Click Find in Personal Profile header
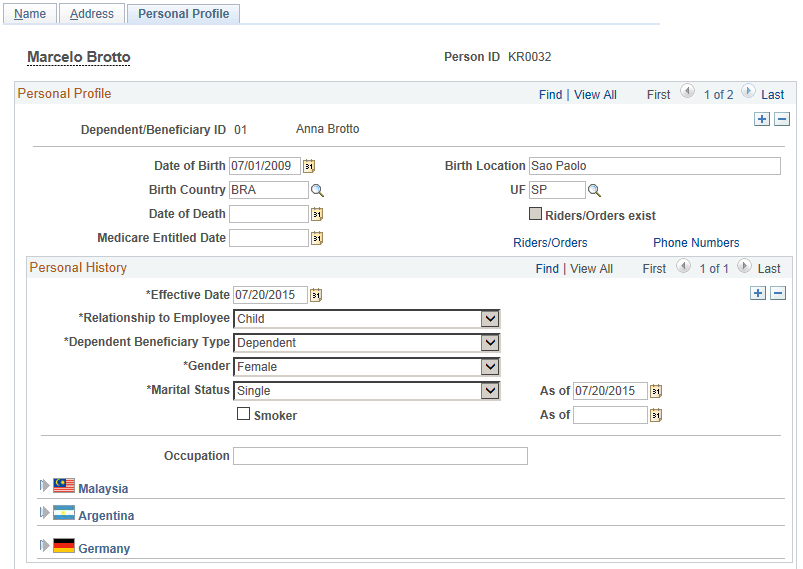Screen dimensions: 803x569 pos(551,95)
